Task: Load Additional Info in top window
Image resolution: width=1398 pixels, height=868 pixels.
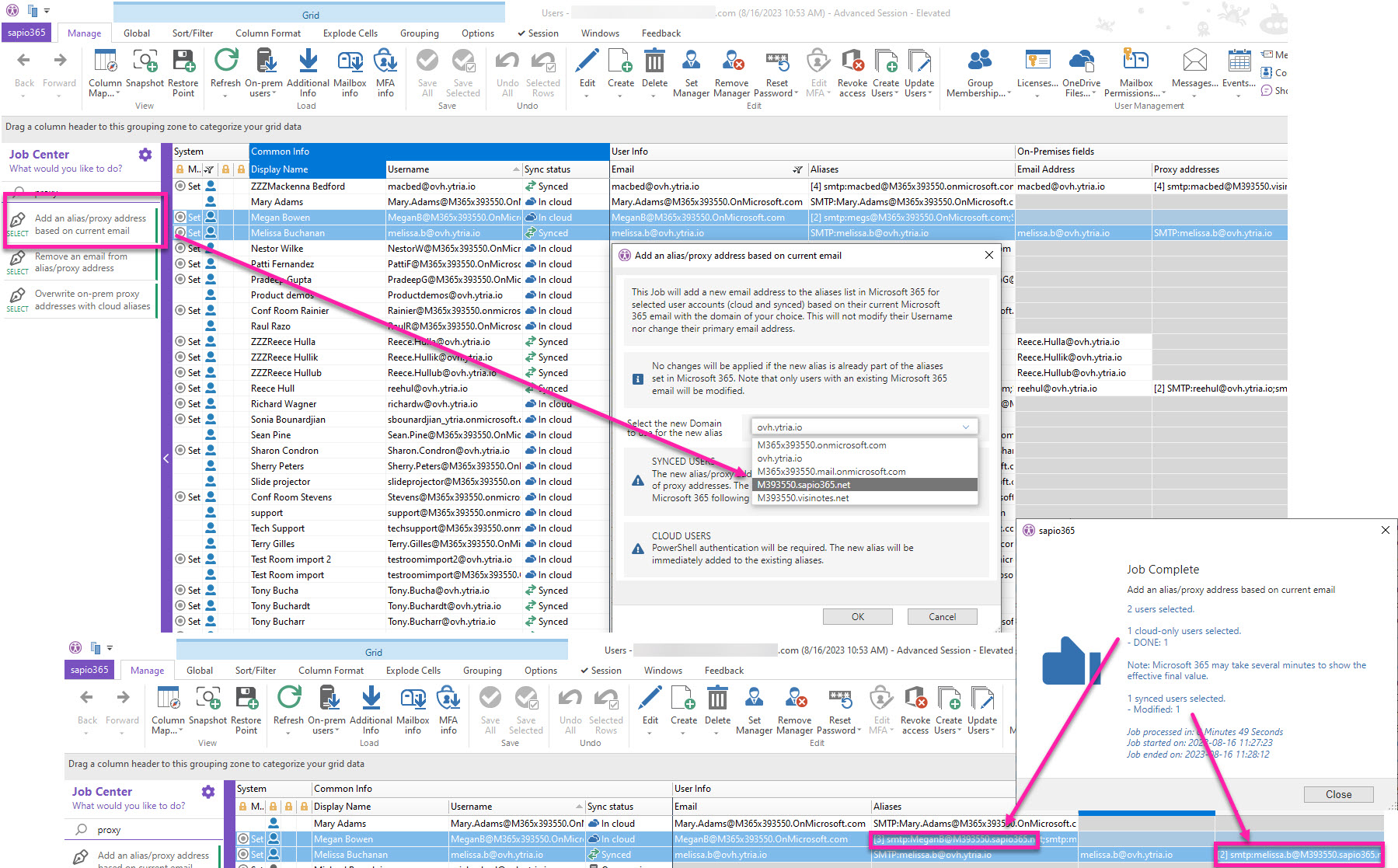Action: 308,72
